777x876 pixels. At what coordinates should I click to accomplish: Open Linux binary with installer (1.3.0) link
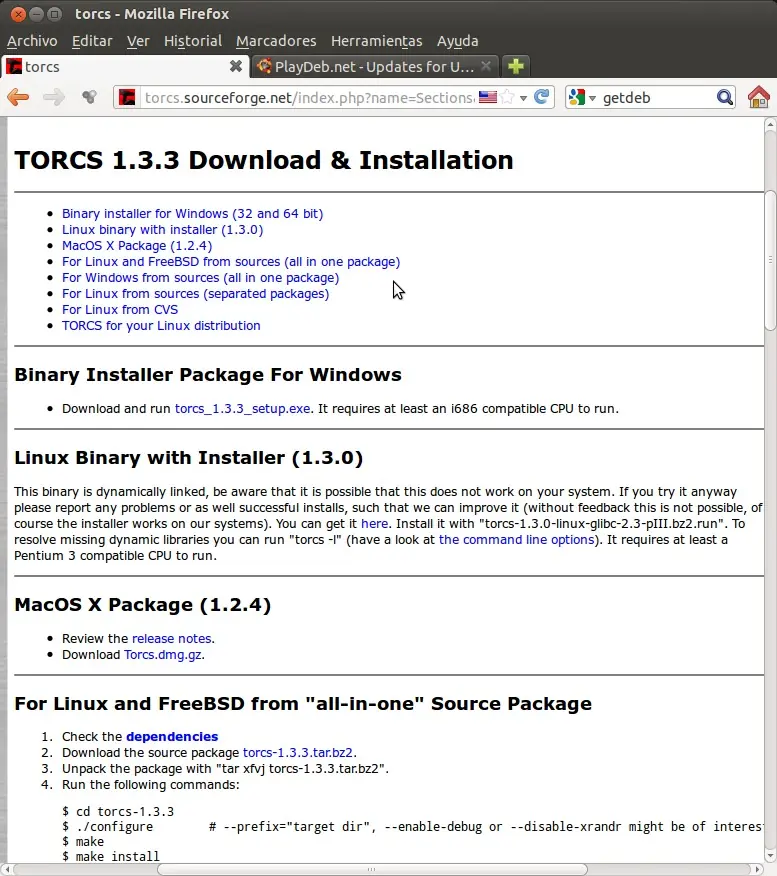tap(162, 230)
